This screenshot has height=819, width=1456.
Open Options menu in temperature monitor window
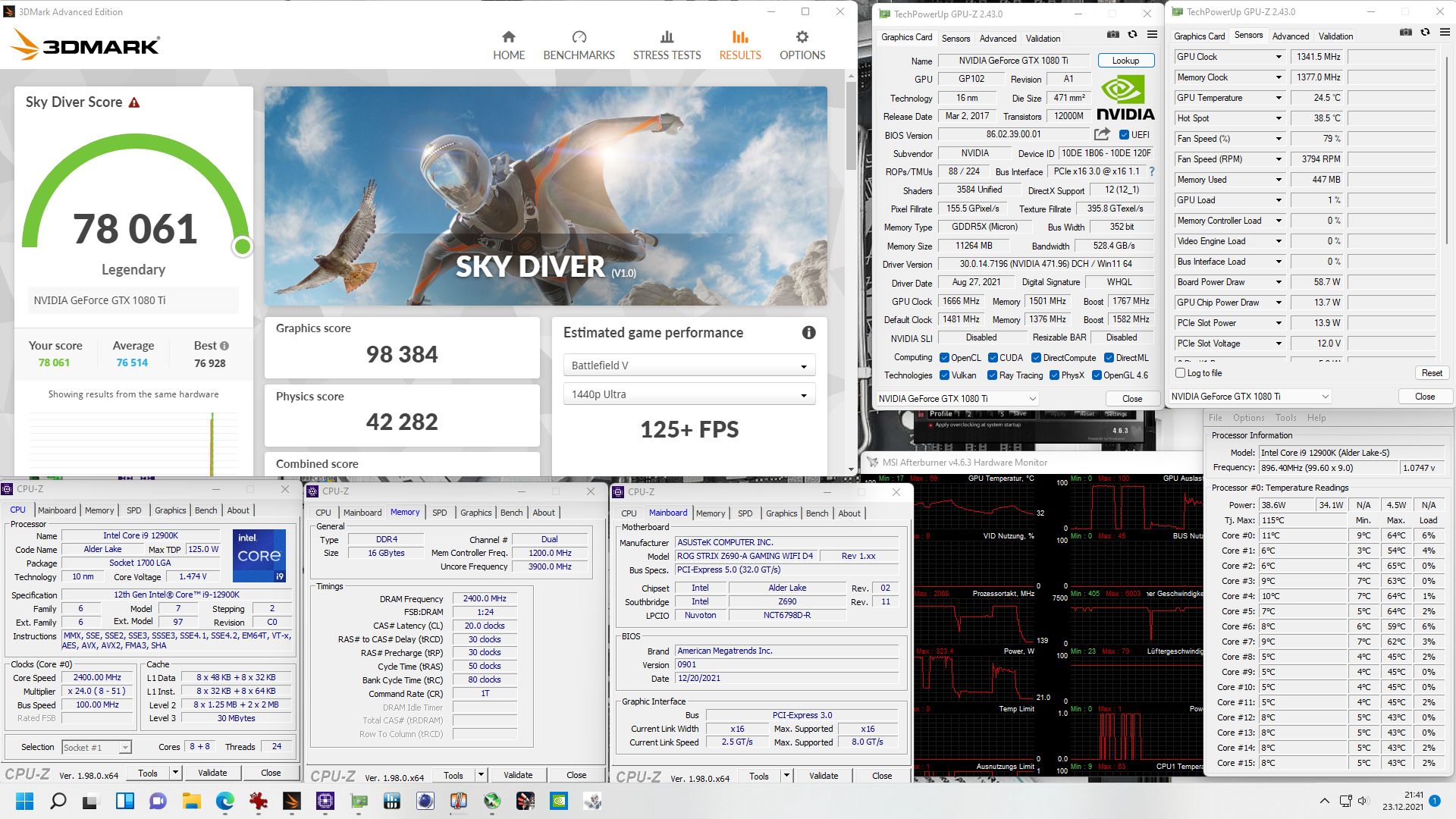1248,418
